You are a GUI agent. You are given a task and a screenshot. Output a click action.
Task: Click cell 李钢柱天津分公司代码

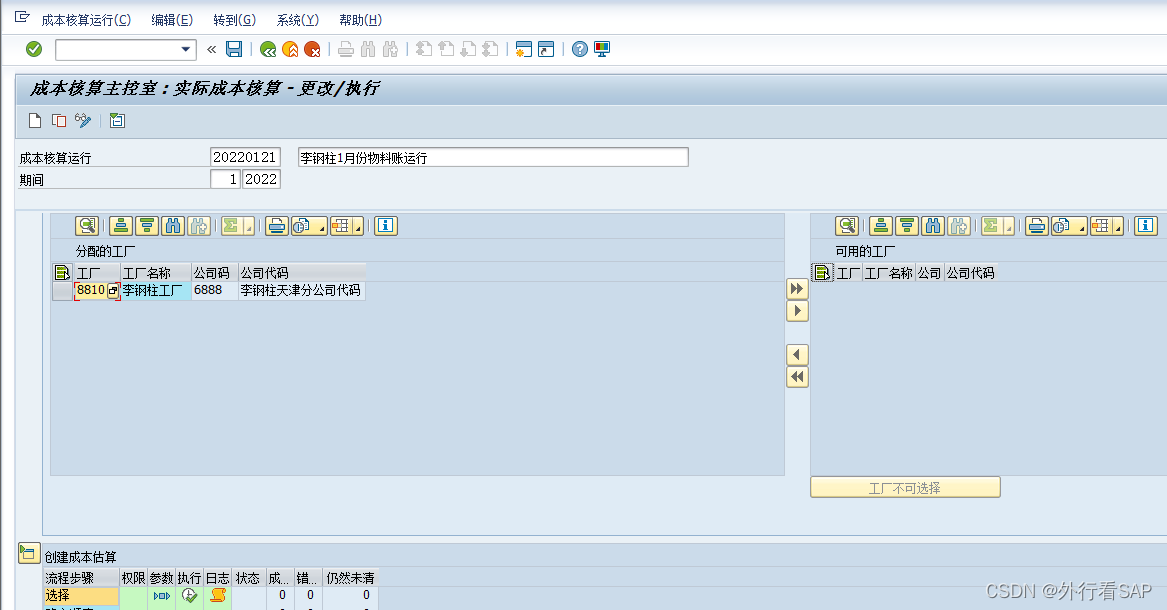(x=301, y=291)
